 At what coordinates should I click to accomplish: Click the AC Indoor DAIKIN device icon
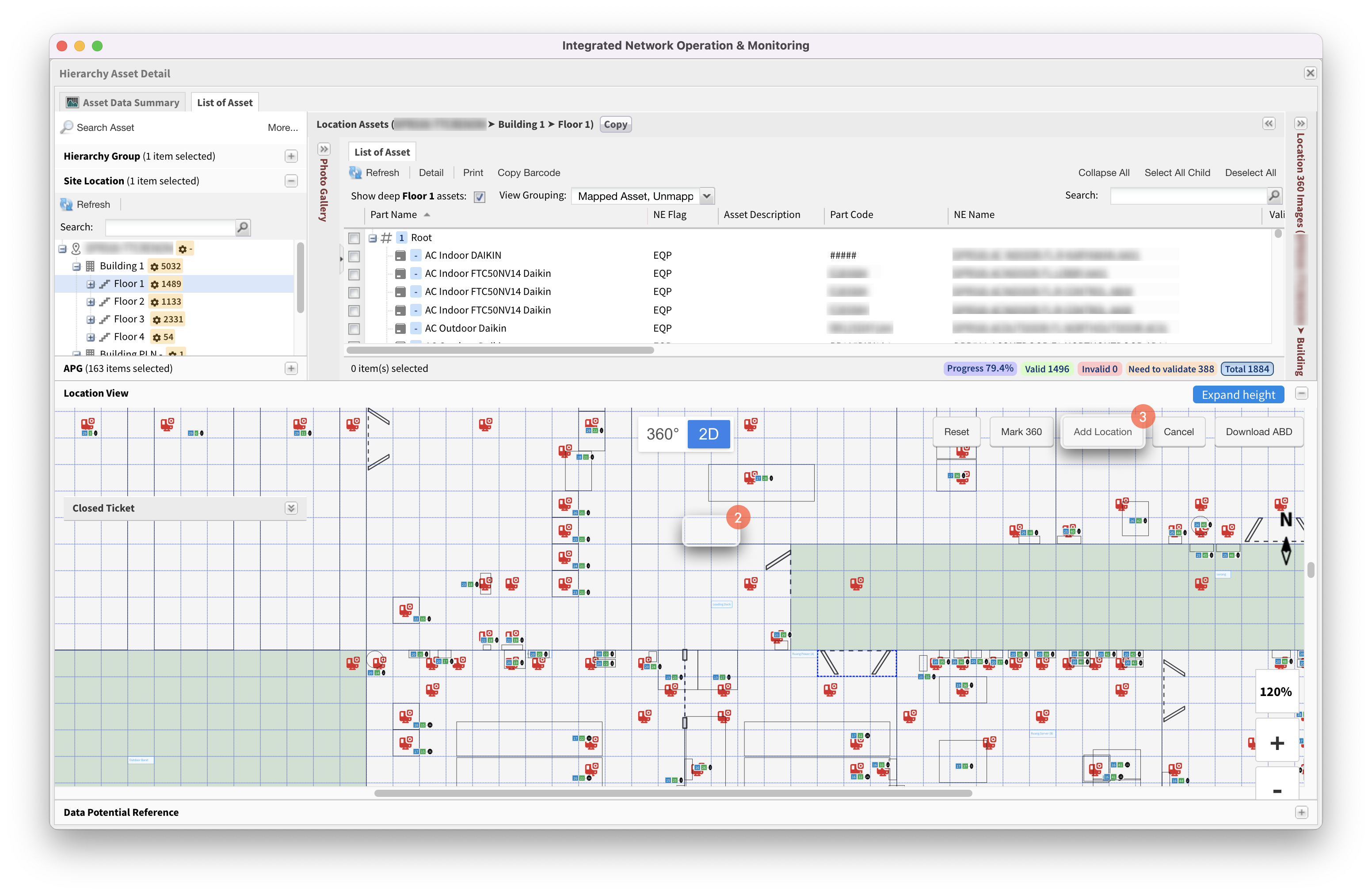[400, 256]
